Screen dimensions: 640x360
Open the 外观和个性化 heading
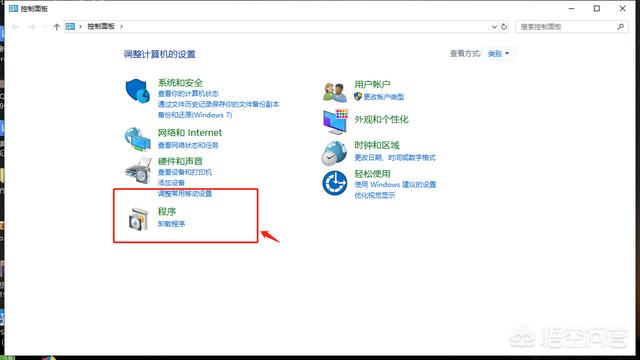tap(381, 120)
